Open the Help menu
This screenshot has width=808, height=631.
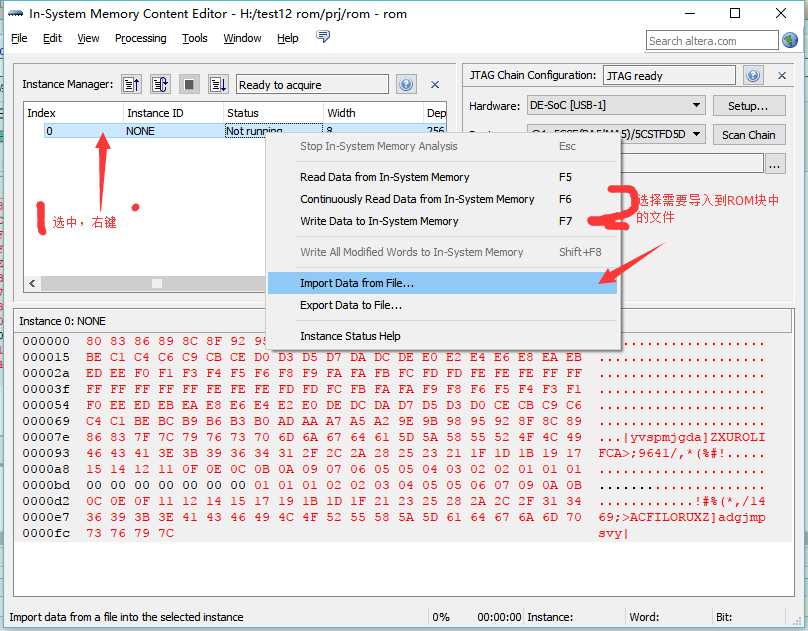pyautogui.click(x=288, y=38)
